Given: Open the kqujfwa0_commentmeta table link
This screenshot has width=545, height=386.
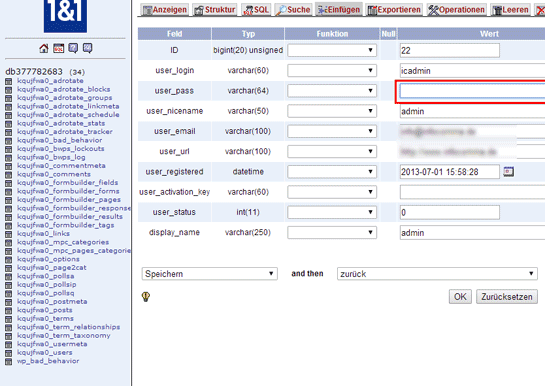Looking at the screenshot, I should coord(61,166).
